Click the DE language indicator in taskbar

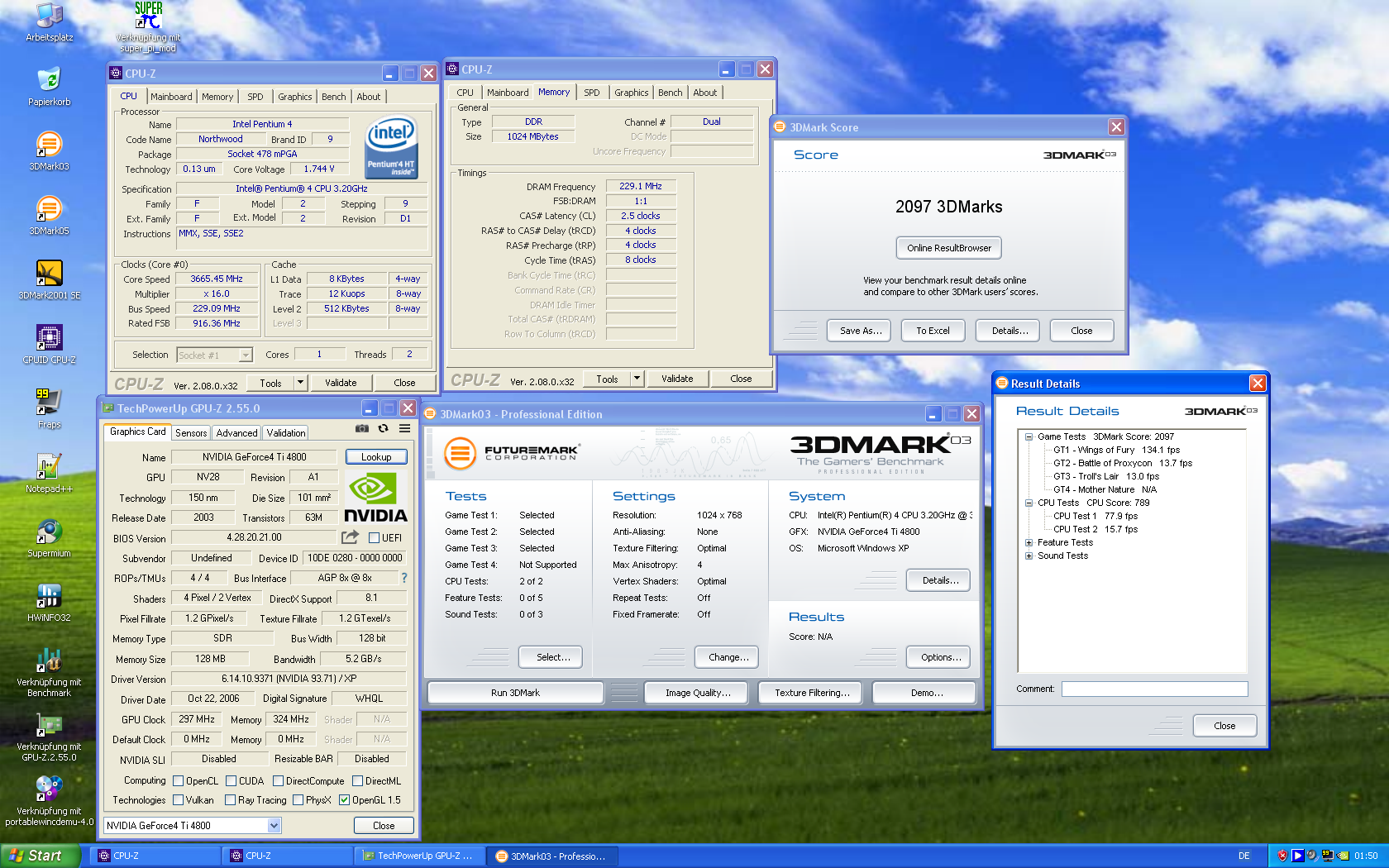(x=1244, y=856)
